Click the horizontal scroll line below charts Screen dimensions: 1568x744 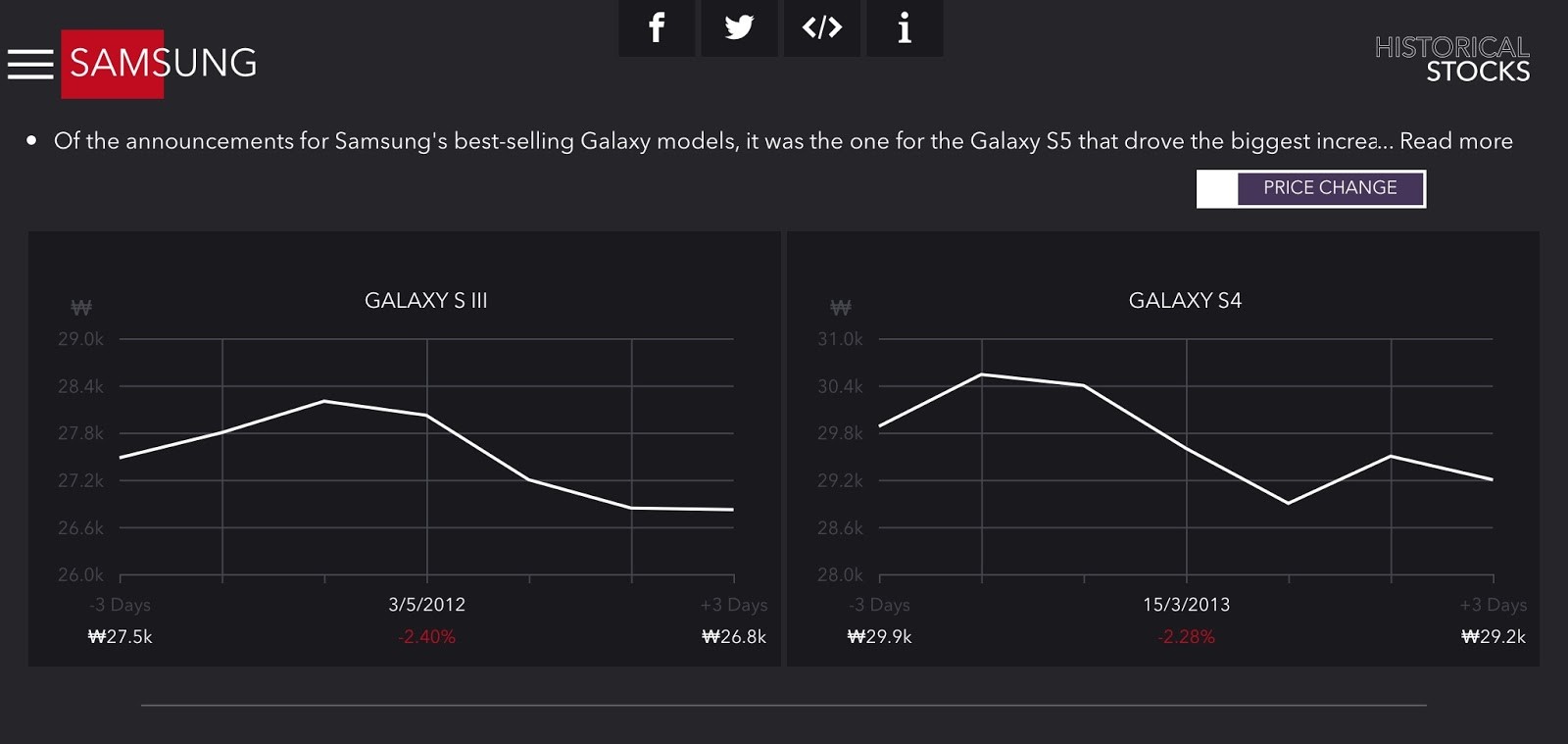click(x=784, y=705)
